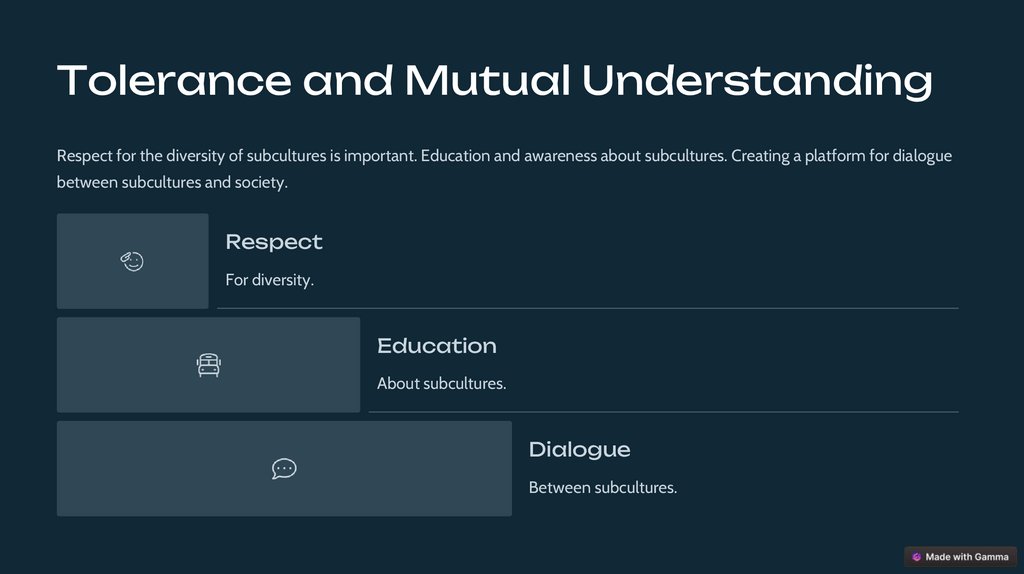This screenshot has width=1024, height=574.
Task: Select the speech bubble icon beside Dialogue
Action: click(284, 469)
